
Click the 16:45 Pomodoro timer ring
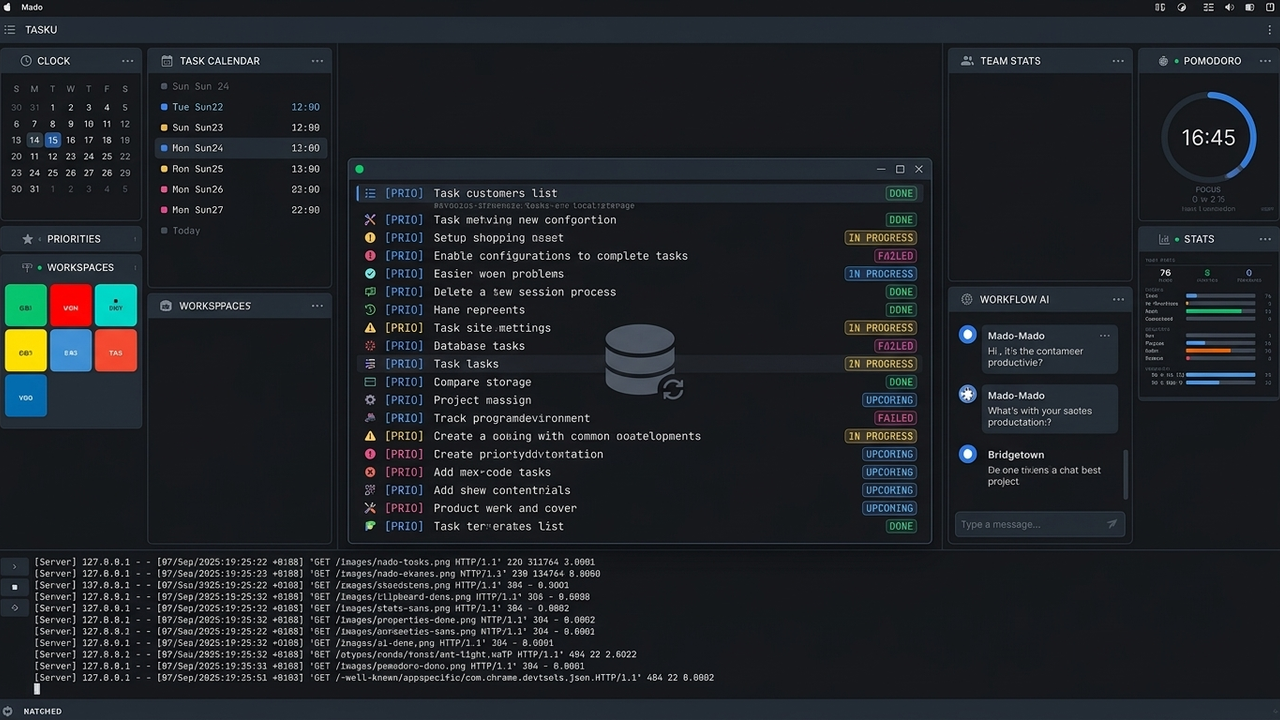click(x=1209, y=138)
